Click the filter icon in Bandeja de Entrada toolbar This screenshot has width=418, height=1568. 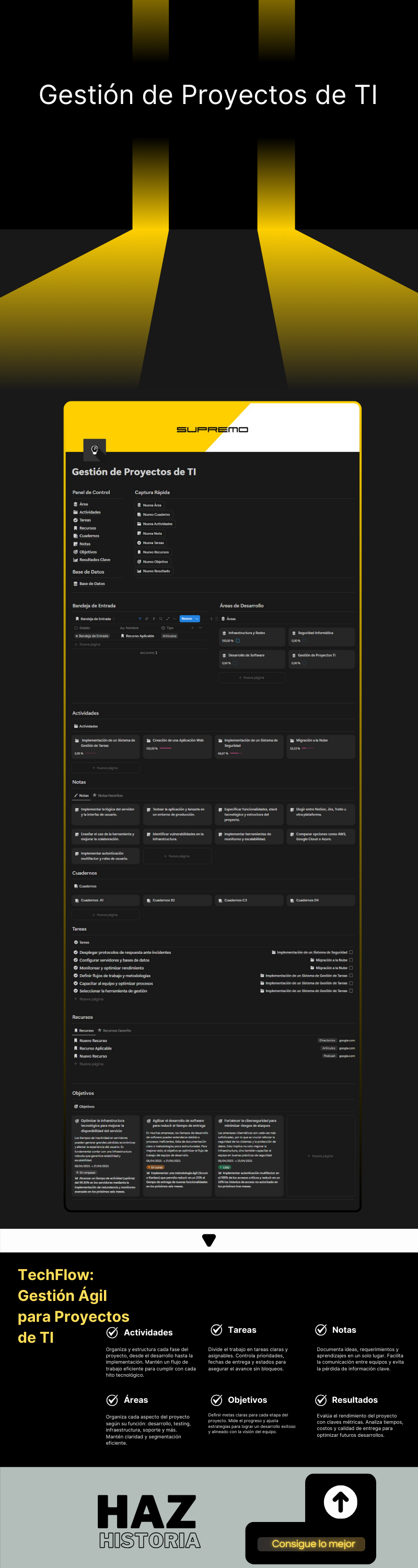[140, 618]
